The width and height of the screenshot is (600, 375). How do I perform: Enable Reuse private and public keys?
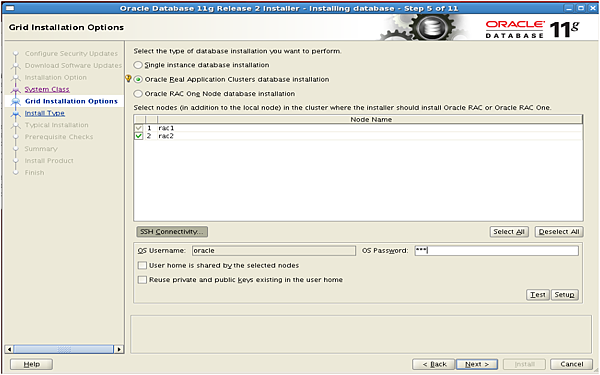tap(142, 280)
